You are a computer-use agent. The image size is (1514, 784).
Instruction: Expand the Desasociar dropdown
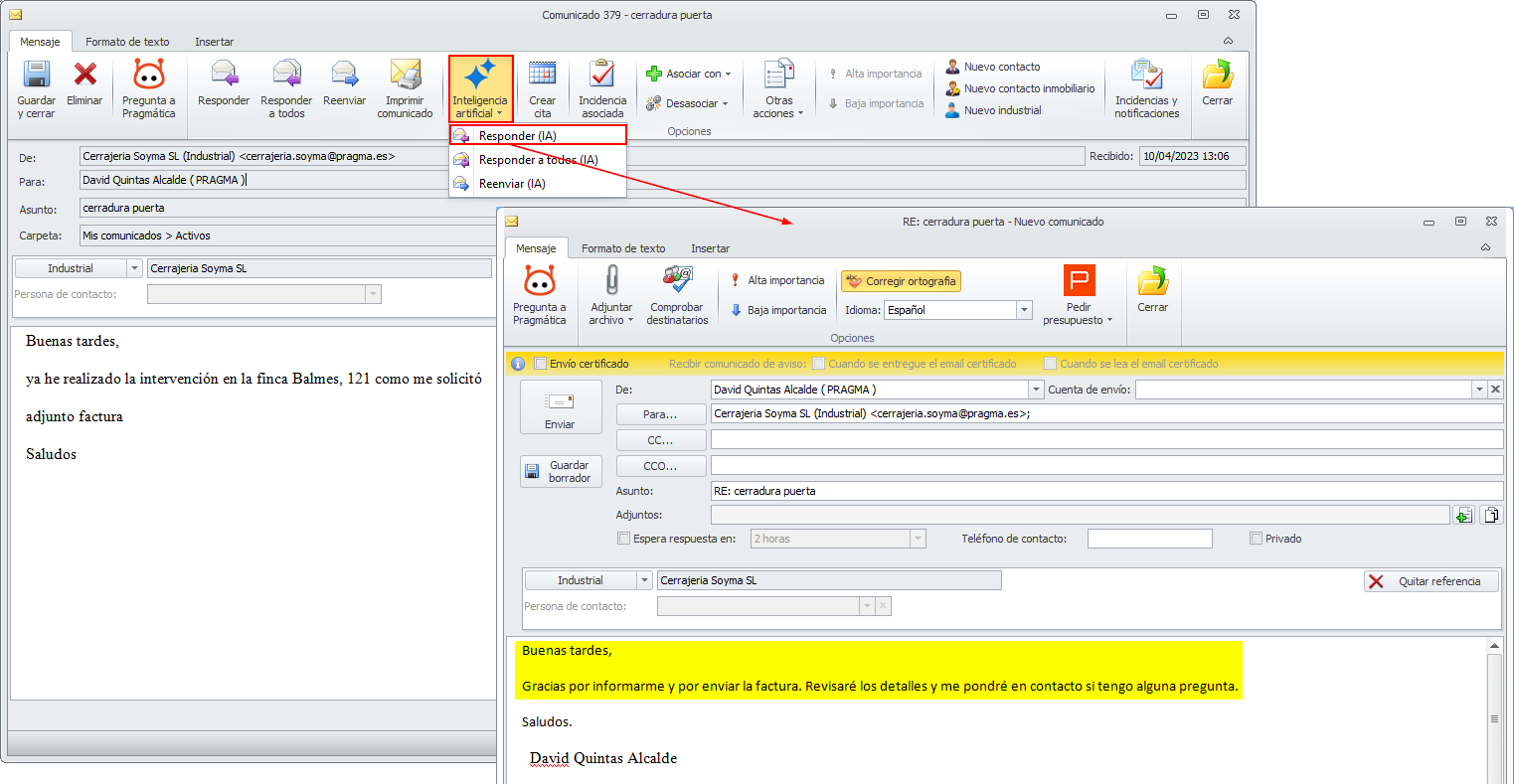click(687, 103)
